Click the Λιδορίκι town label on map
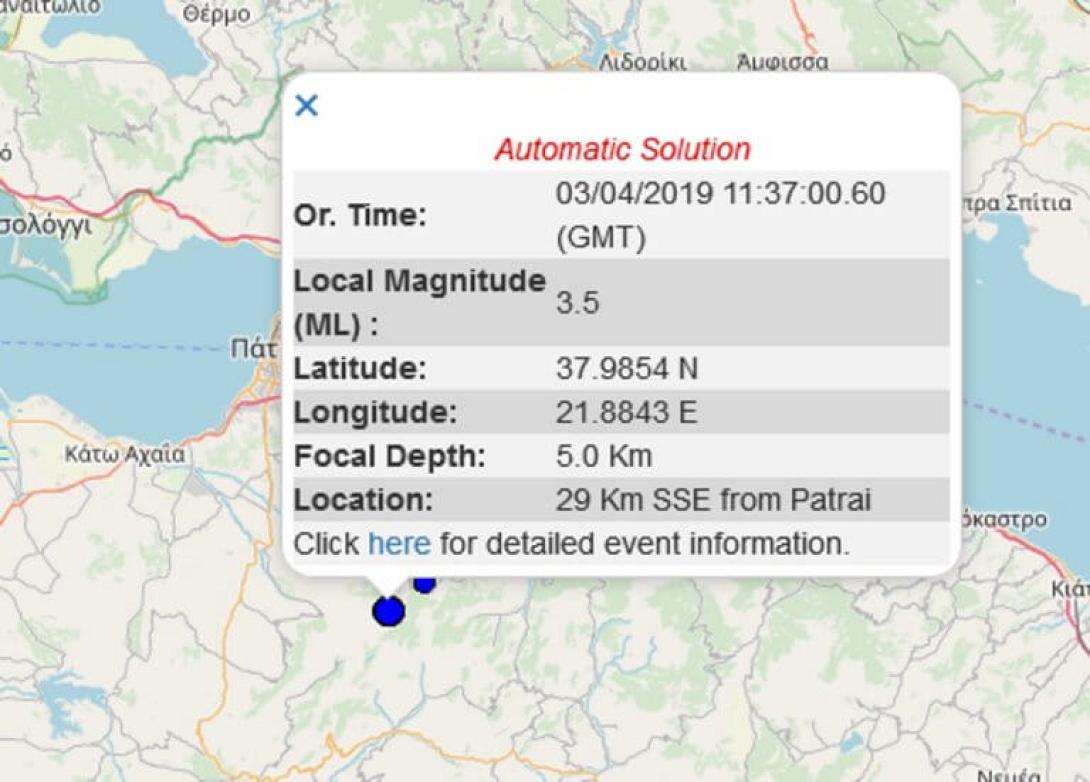Viewport: 1090px width, 782px height. 642,62
